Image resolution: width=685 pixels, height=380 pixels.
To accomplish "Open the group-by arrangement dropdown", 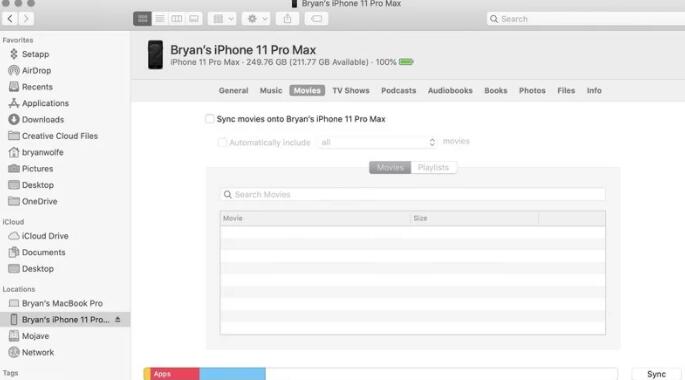I will pos(222,19).
